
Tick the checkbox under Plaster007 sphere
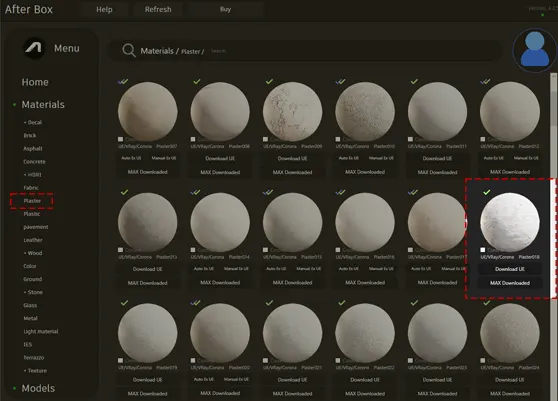(121, 139)
